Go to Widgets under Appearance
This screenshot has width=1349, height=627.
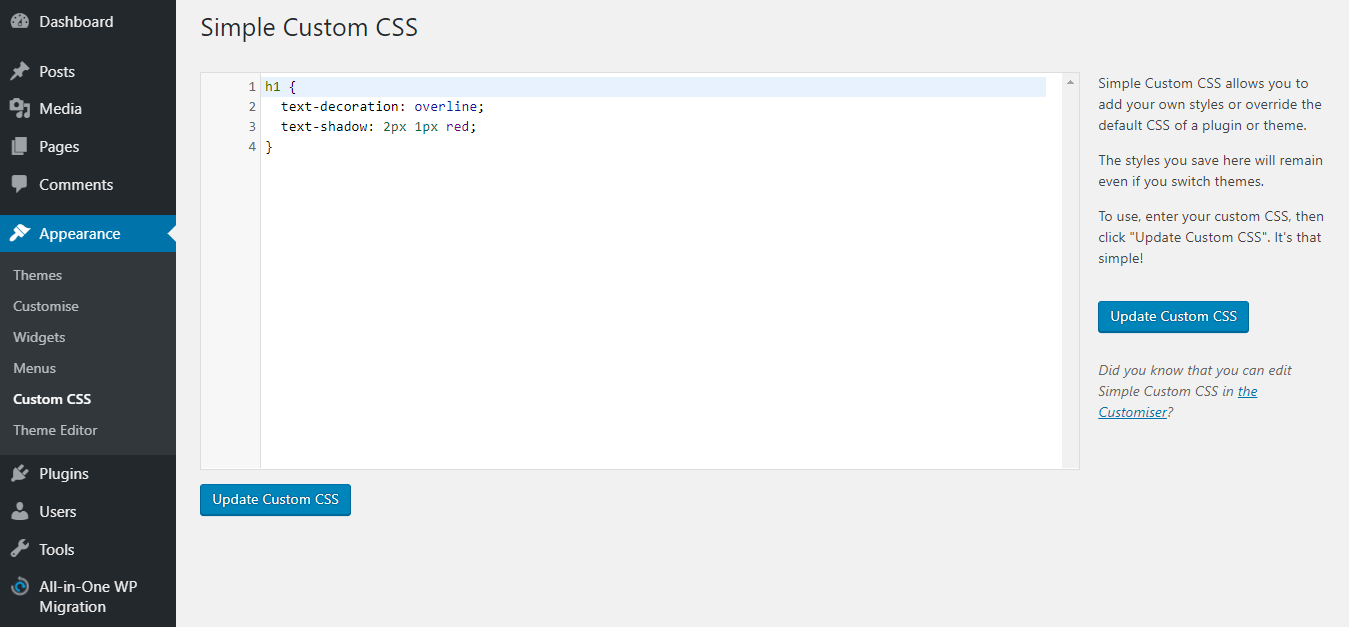[39, 337]
